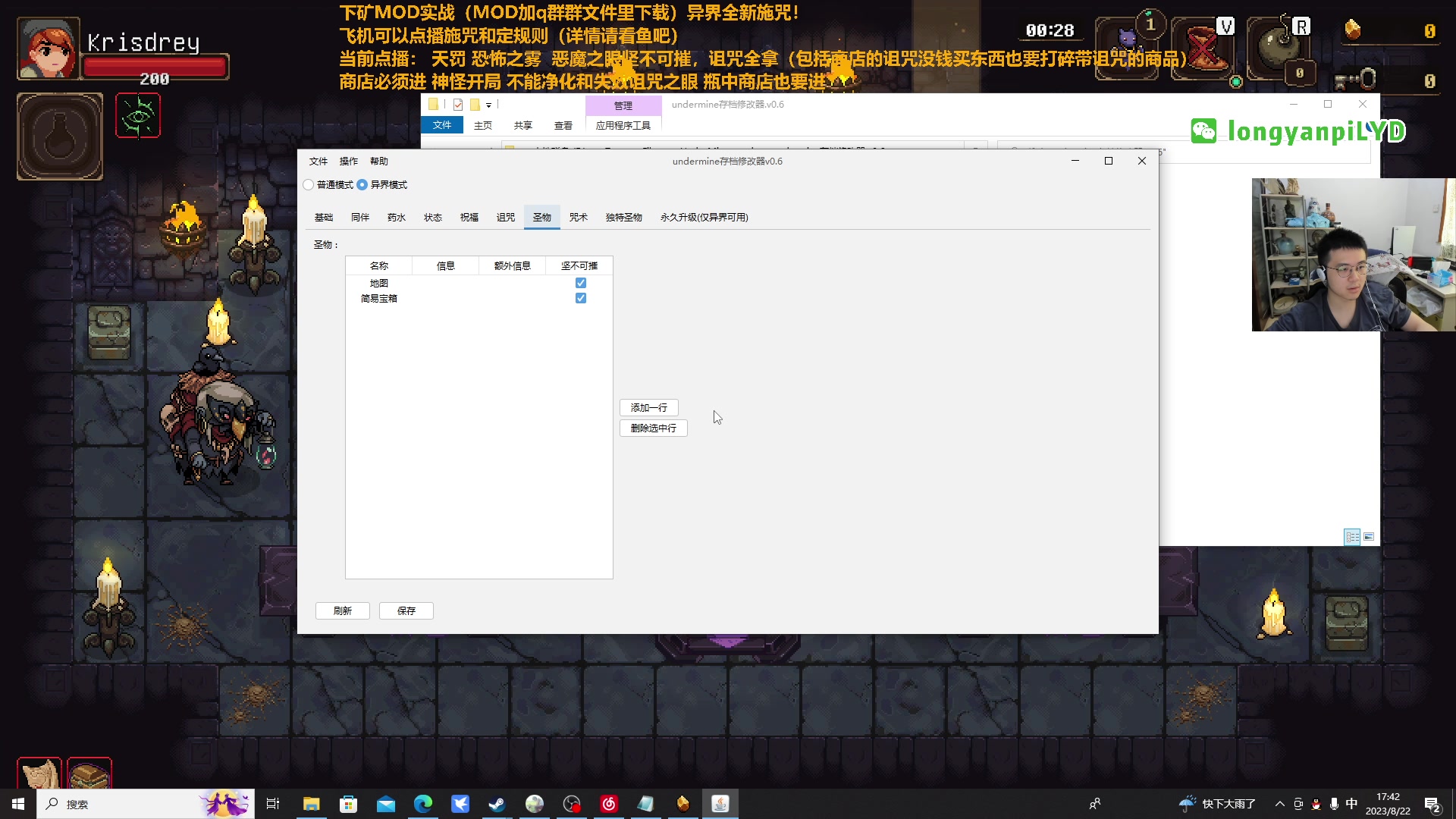Open Steam from the taskbar
Image resolution: width=1456 pixels, height=819 pixels.
[x=497, y=804]
